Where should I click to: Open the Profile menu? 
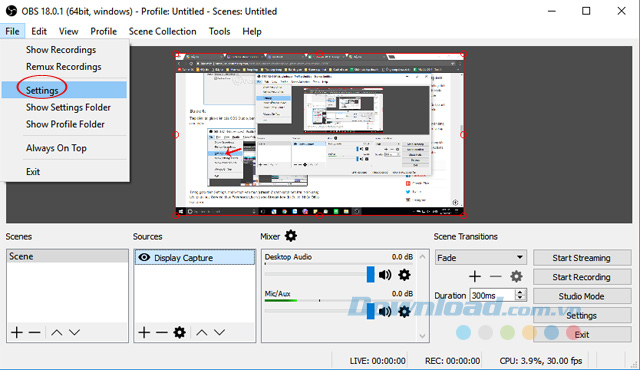pyautogui.click(x=103, y=31)
